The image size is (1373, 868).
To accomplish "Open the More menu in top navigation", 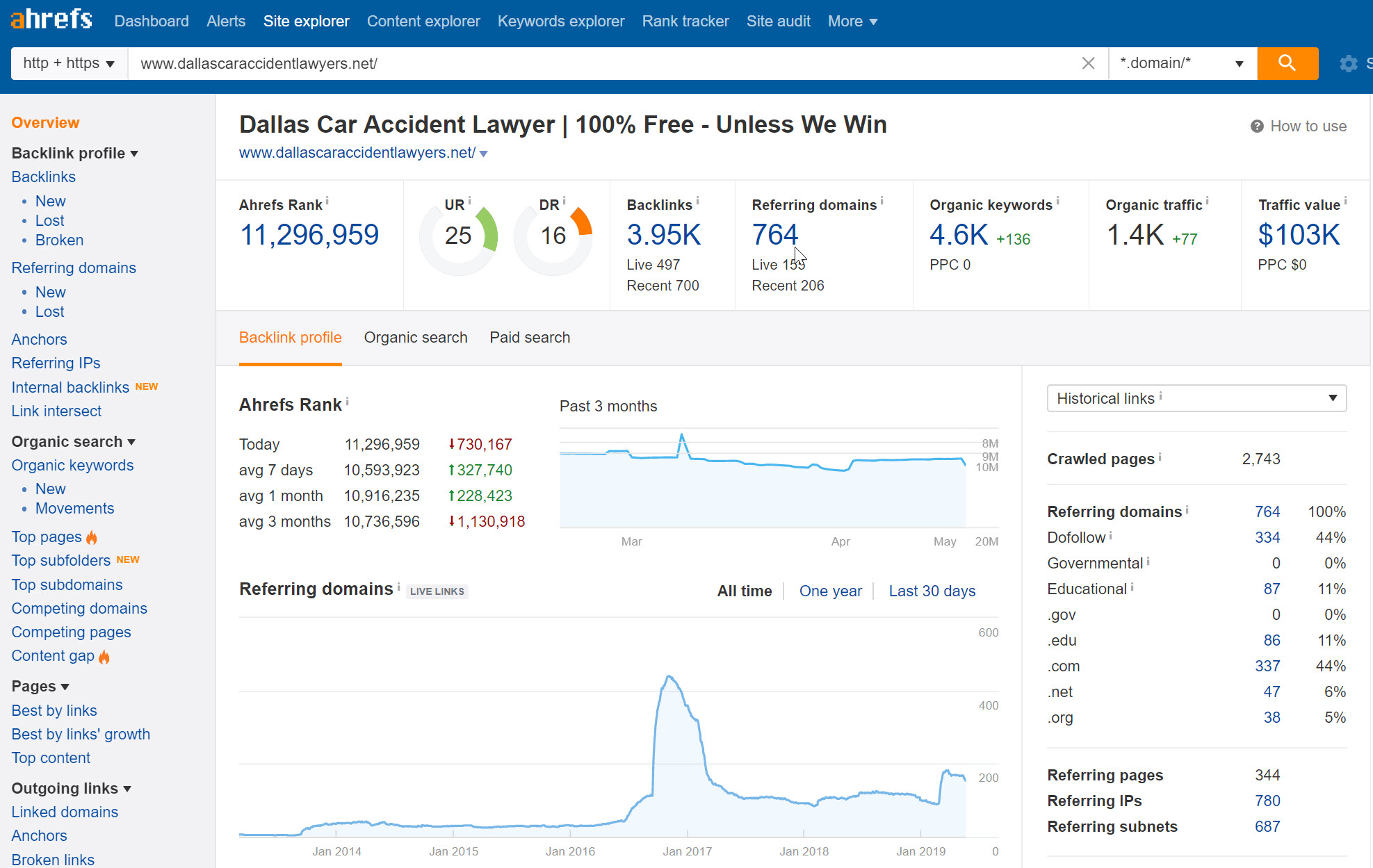I will (x=852, y=22).
